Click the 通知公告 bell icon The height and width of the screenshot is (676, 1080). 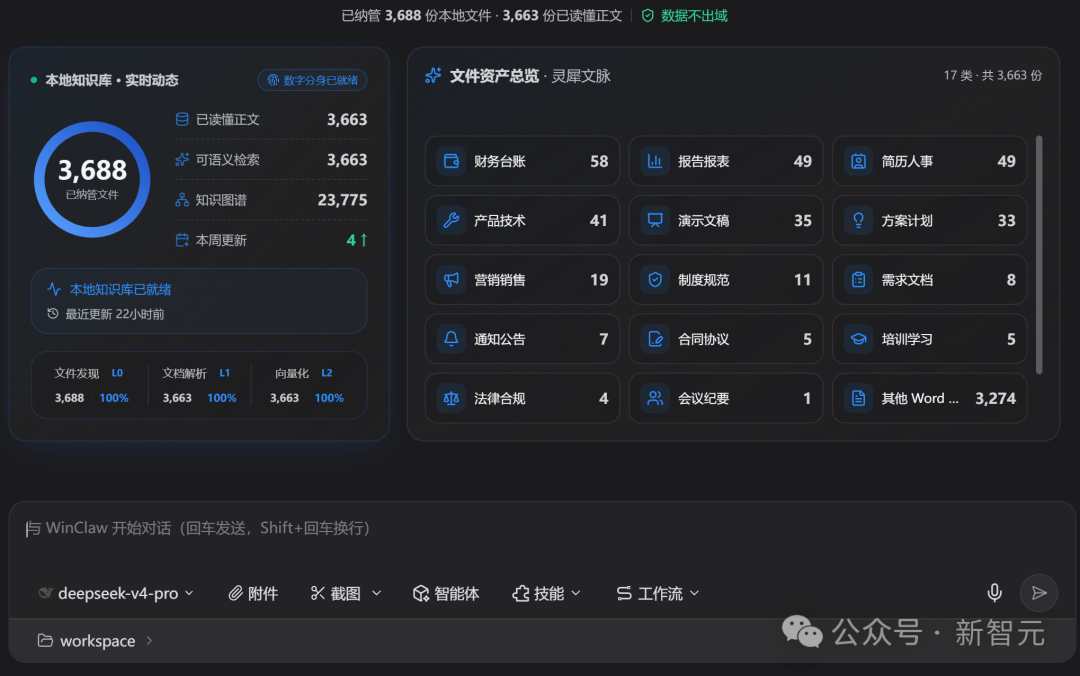(451, 339)
